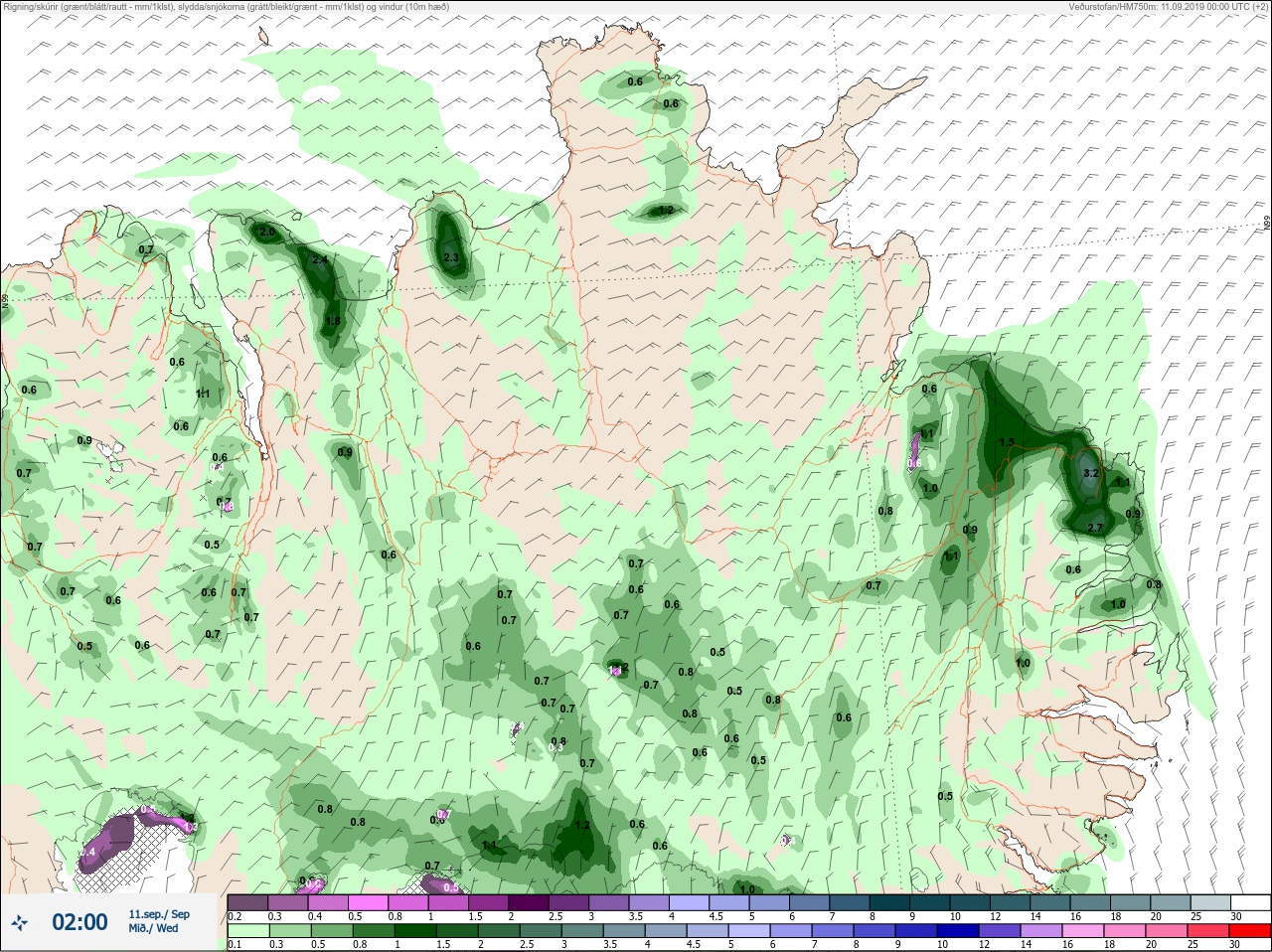Select the lavender upper swatch between 4 and 4.5

[x=690, y=902]
